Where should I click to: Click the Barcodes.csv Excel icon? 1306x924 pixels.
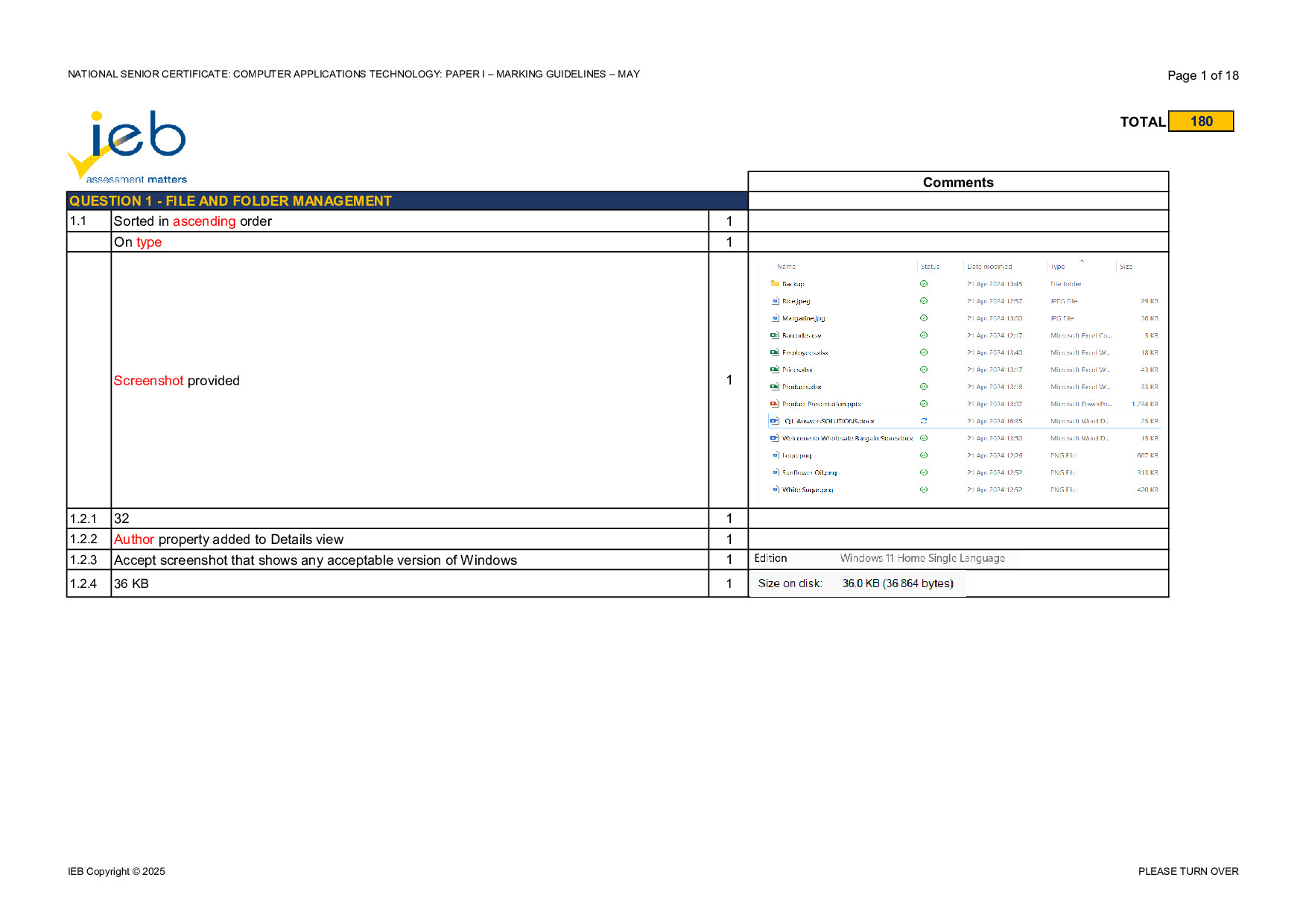point(775,335)
